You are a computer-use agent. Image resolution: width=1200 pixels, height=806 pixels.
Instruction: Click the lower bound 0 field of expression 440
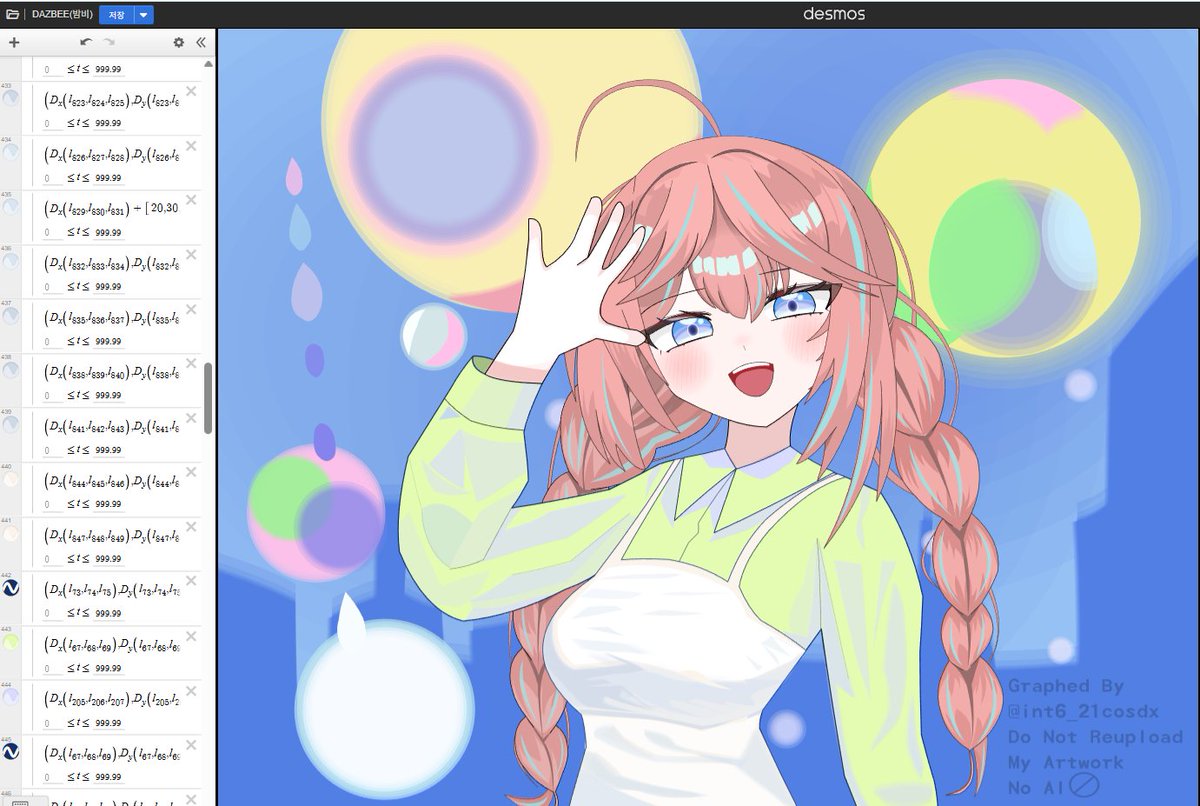coord(52,505)
